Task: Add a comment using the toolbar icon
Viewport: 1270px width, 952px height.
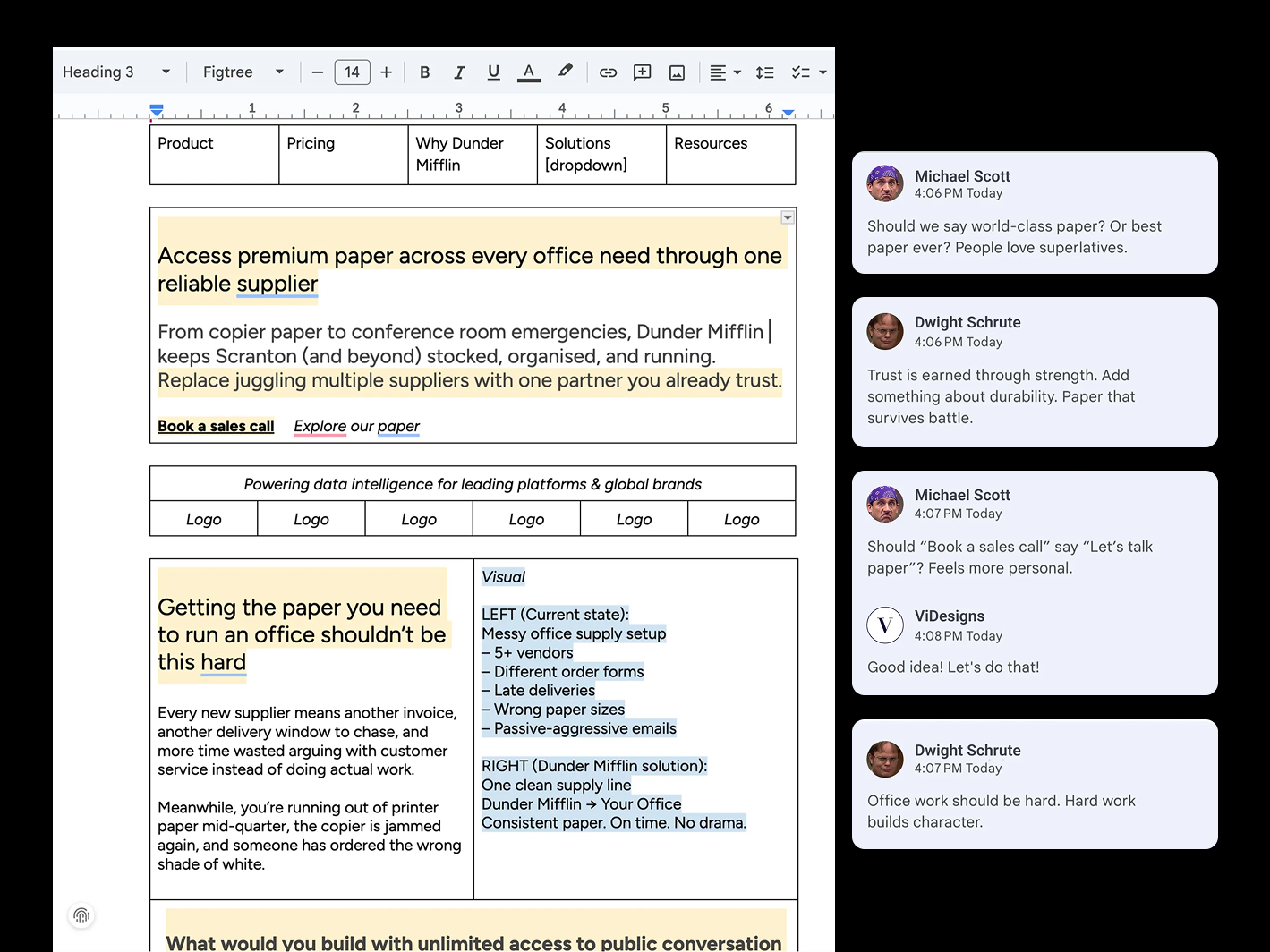Action: tap(642, 72)
